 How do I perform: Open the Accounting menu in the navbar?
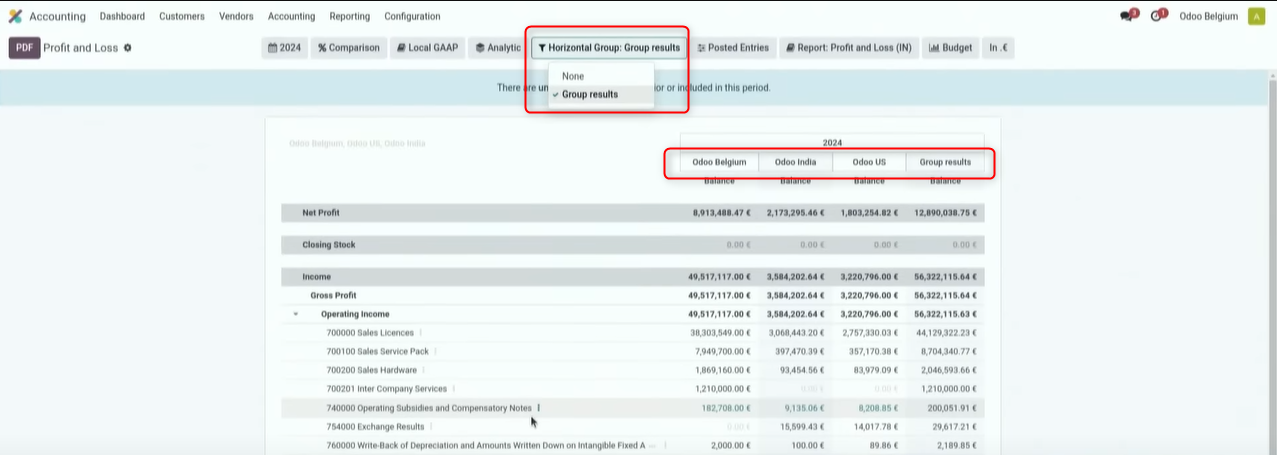point(291,16)
